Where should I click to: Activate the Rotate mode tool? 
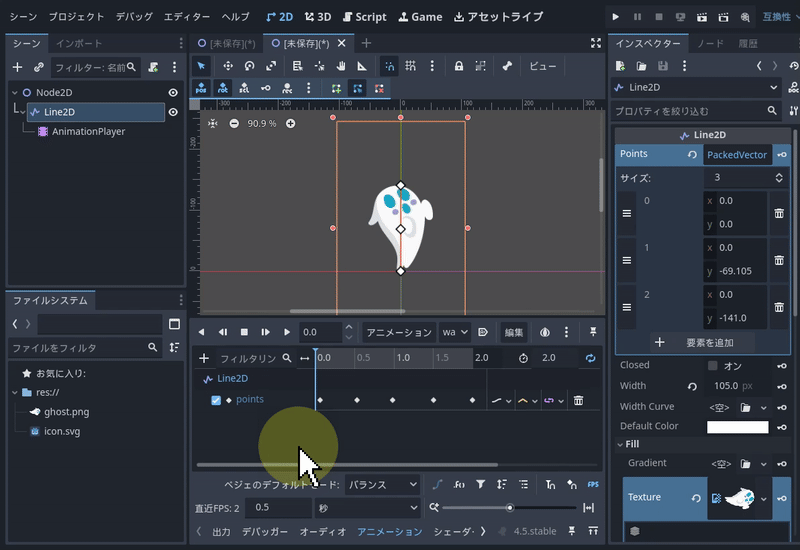249,66
